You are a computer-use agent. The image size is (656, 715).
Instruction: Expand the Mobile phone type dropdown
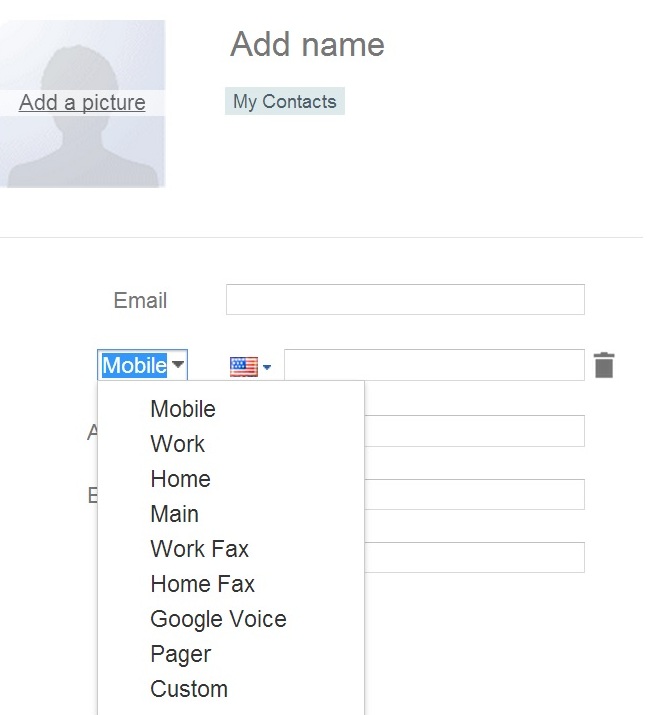143,365
